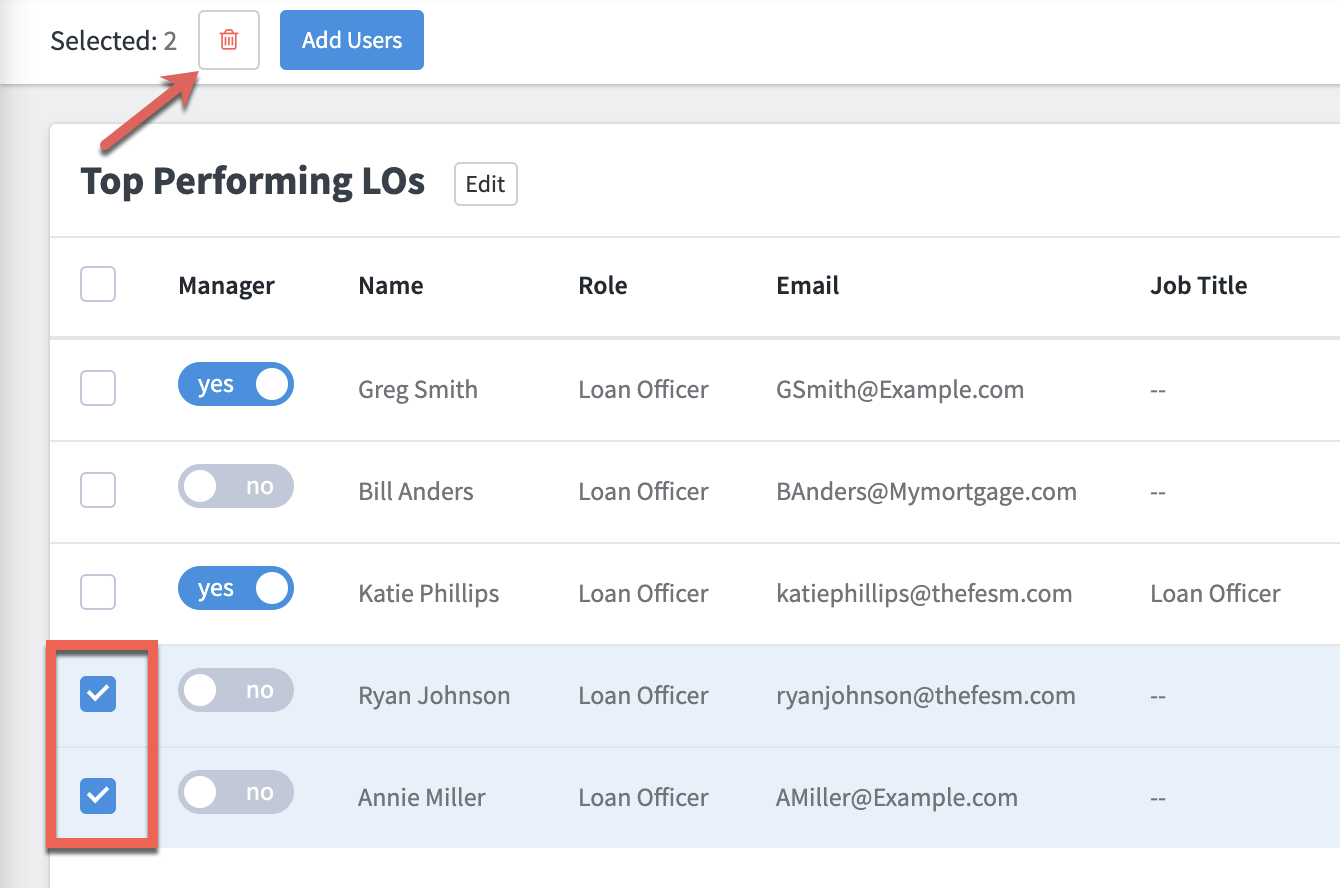The height and width of the screenshot is (888, 1340).
Task: Turn off Katie Phillips' Manager toggle
Action: coord(236,588)
